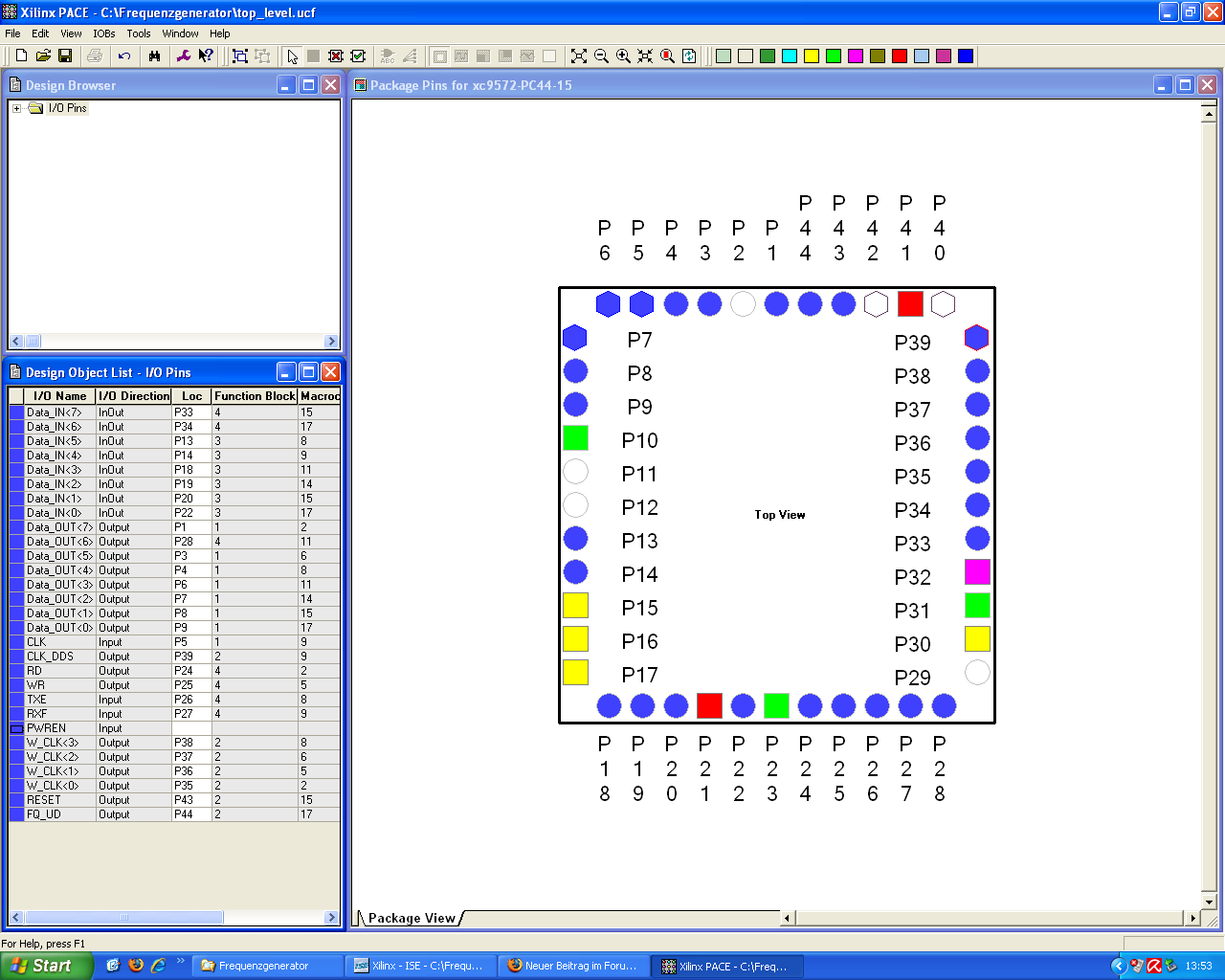1225x980 pixels.
Task: Click the Zoom to fit icon
Action: [x=579, y=56]
